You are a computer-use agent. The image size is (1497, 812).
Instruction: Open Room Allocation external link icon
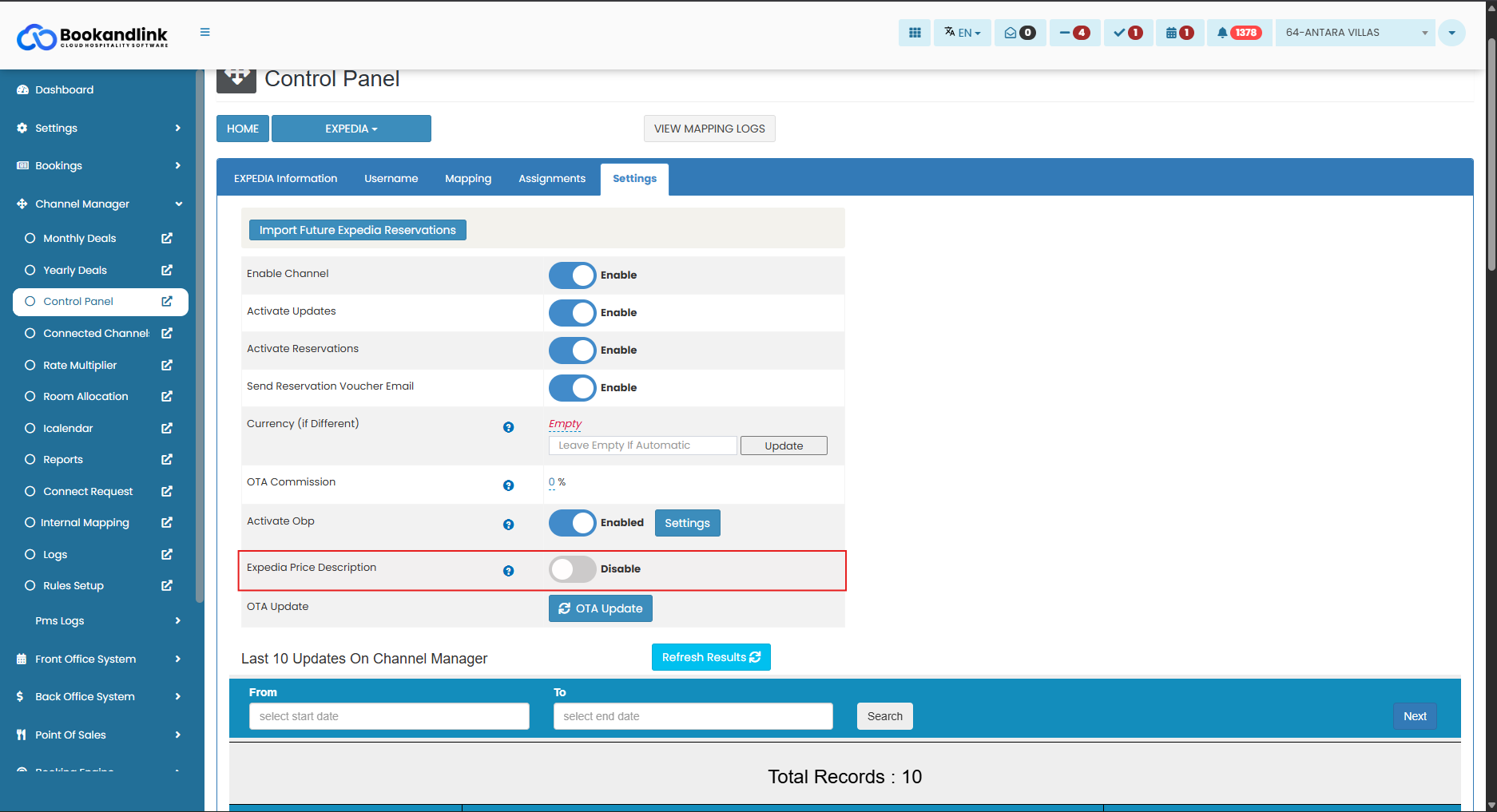click(167, 396)
